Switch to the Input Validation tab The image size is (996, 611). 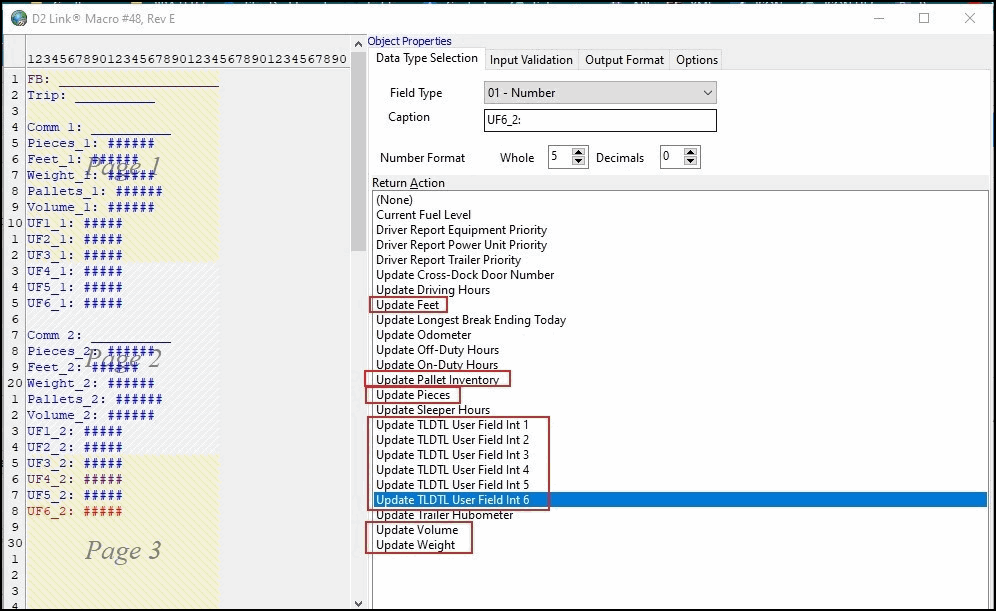pyautogui.click(x=531, y=60)
